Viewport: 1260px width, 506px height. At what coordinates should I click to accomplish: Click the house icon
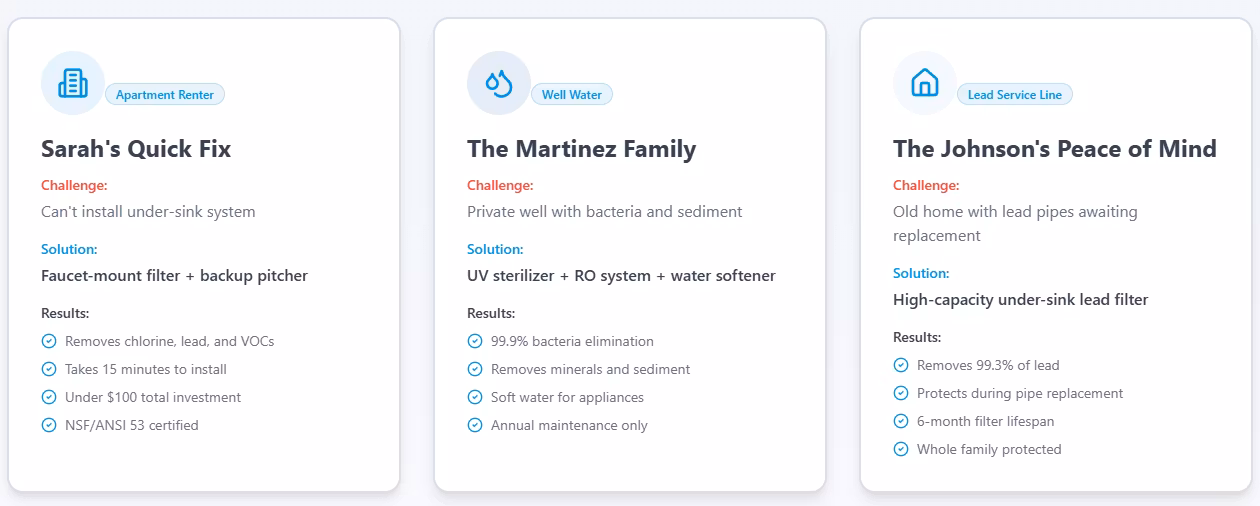tap(925, 83)
